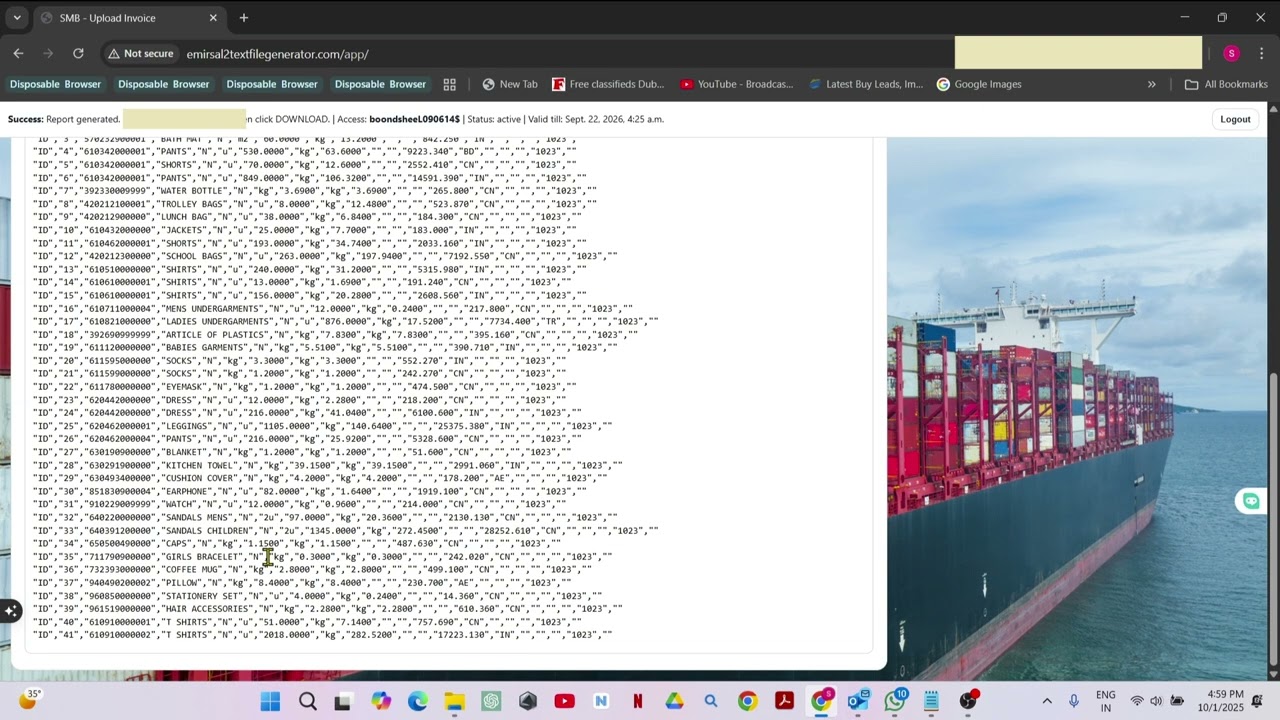1280x720 pixels.
Task: Open YouTube app on the taskbar
Action: tap(564, 701)
